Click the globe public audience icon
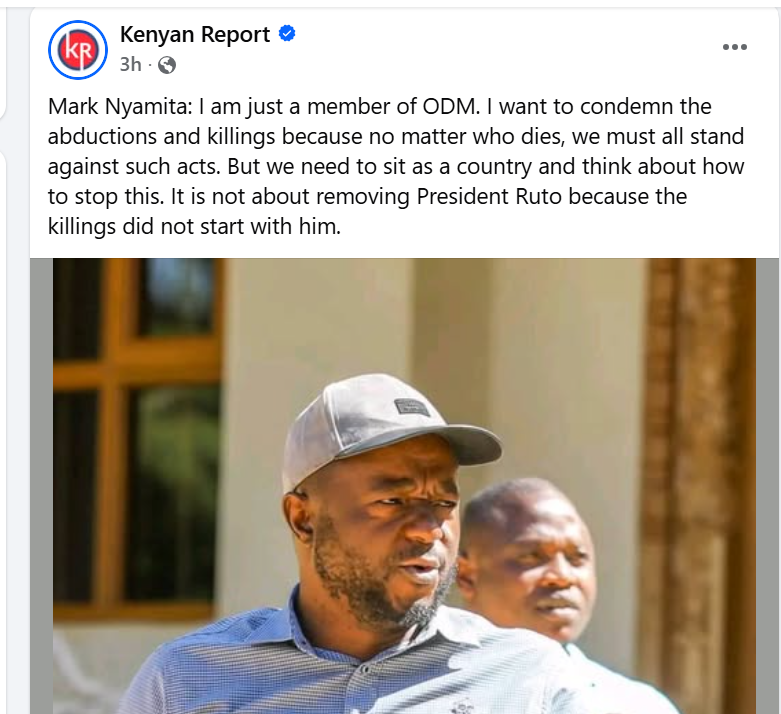Viewport: 781px width, 714px height. pyautogui.click(x=167, y=65)
